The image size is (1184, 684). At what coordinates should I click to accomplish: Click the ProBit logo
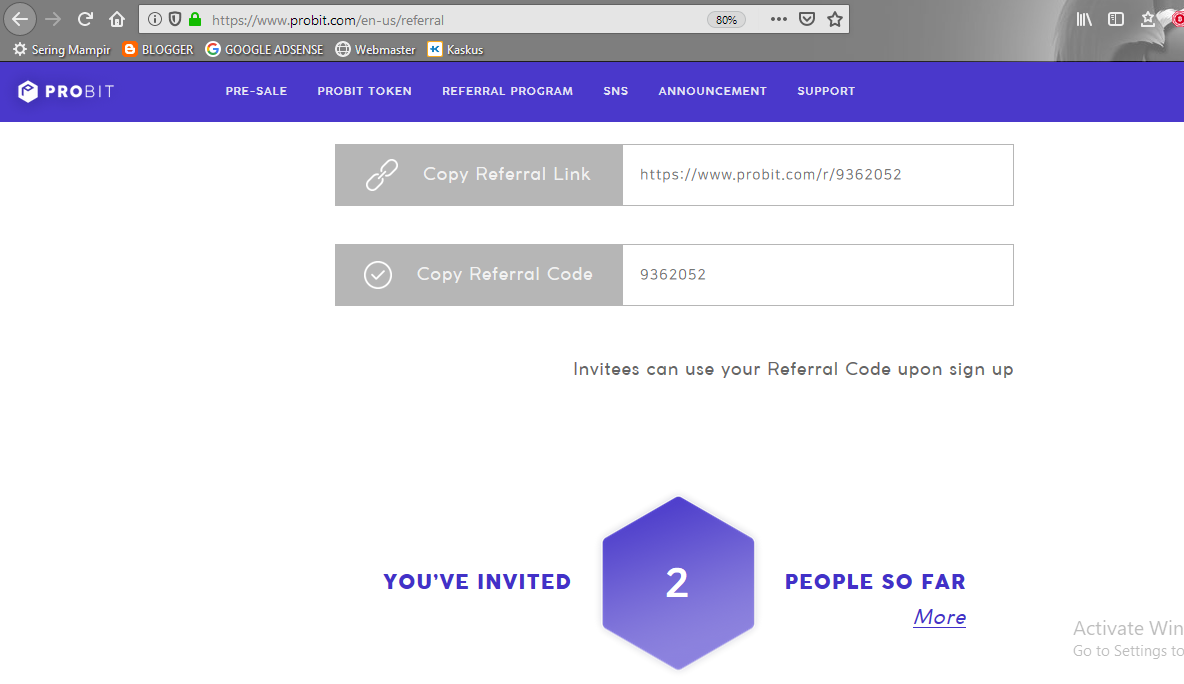[66, 91]
